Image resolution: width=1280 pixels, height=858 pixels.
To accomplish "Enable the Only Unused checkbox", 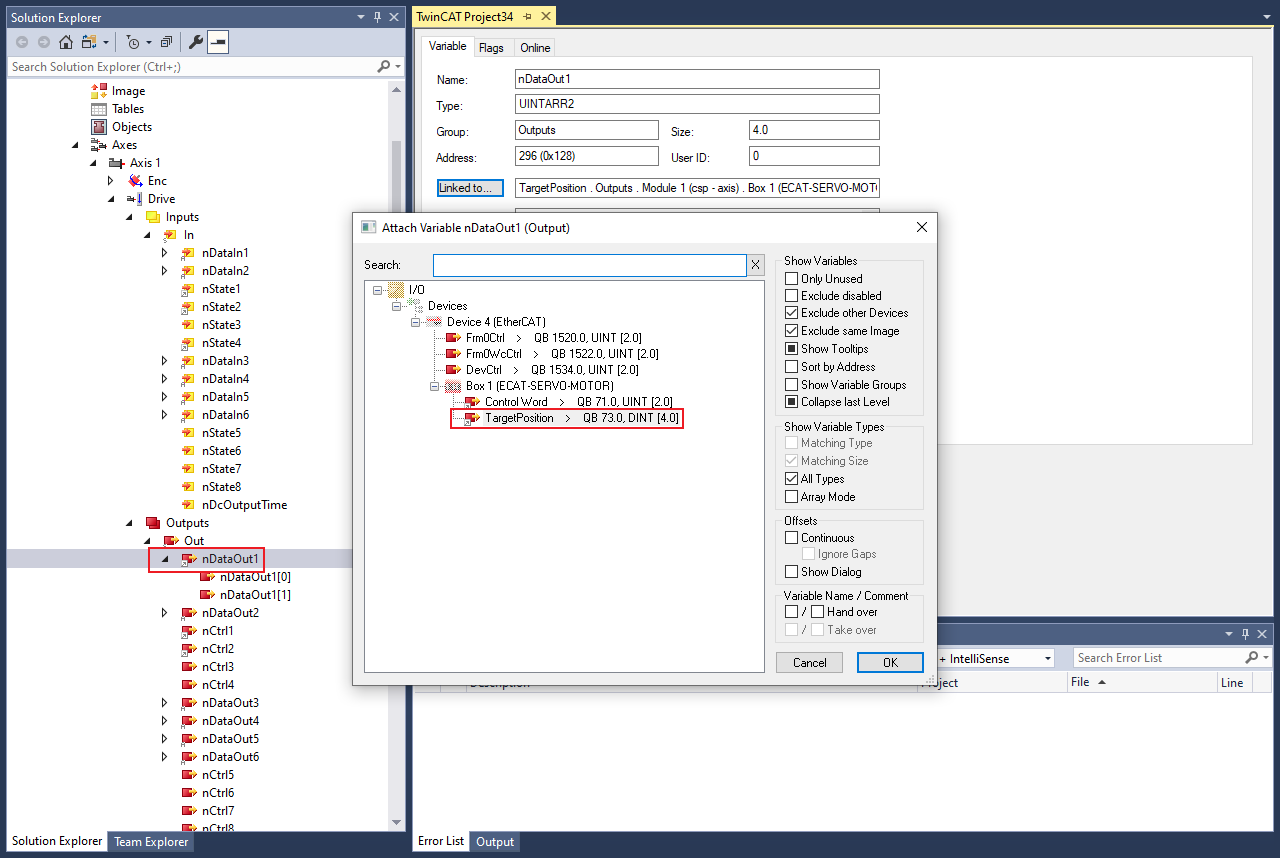I will pos(792,279).
